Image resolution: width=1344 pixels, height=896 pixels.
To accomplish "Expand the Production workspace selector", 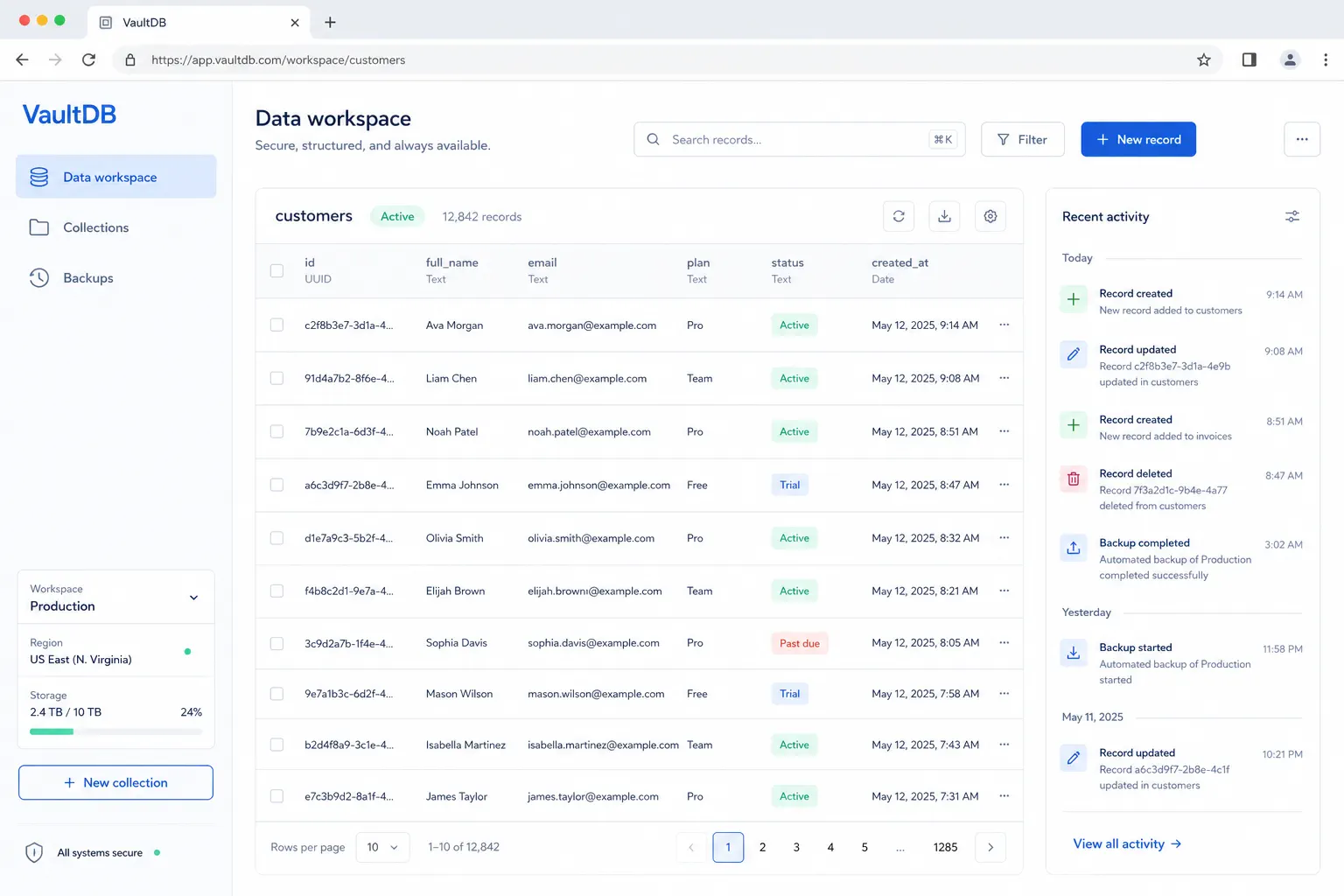I will (x=115, y=598).
